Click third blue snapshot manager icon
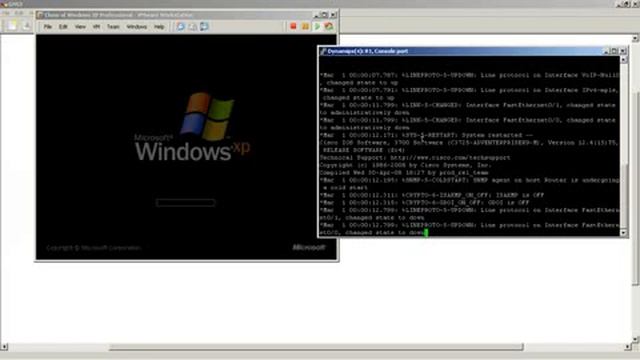 coord(204,27)
